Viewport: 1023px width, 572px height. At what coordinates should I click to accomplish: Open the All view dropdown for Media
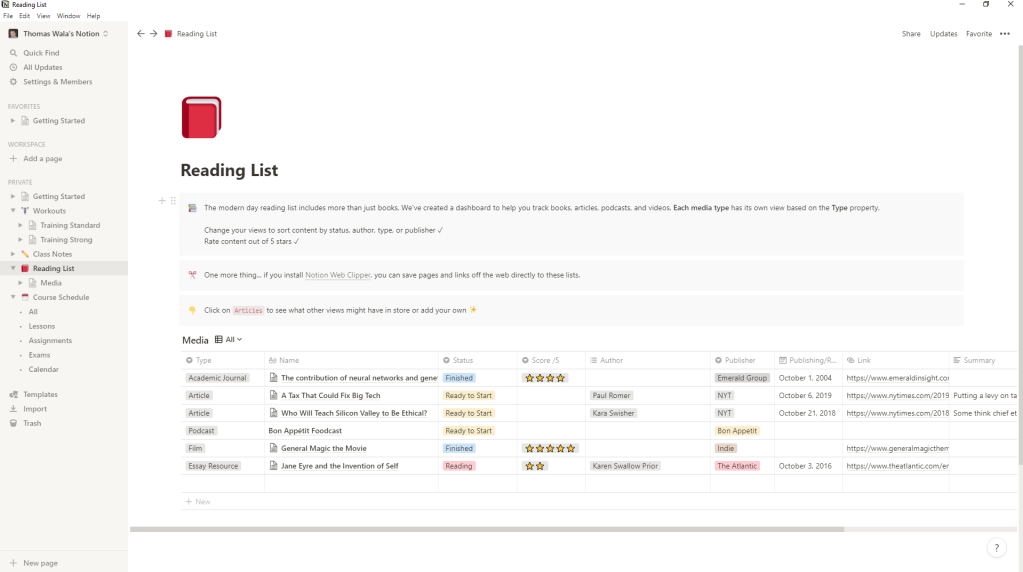coord(229,340)
